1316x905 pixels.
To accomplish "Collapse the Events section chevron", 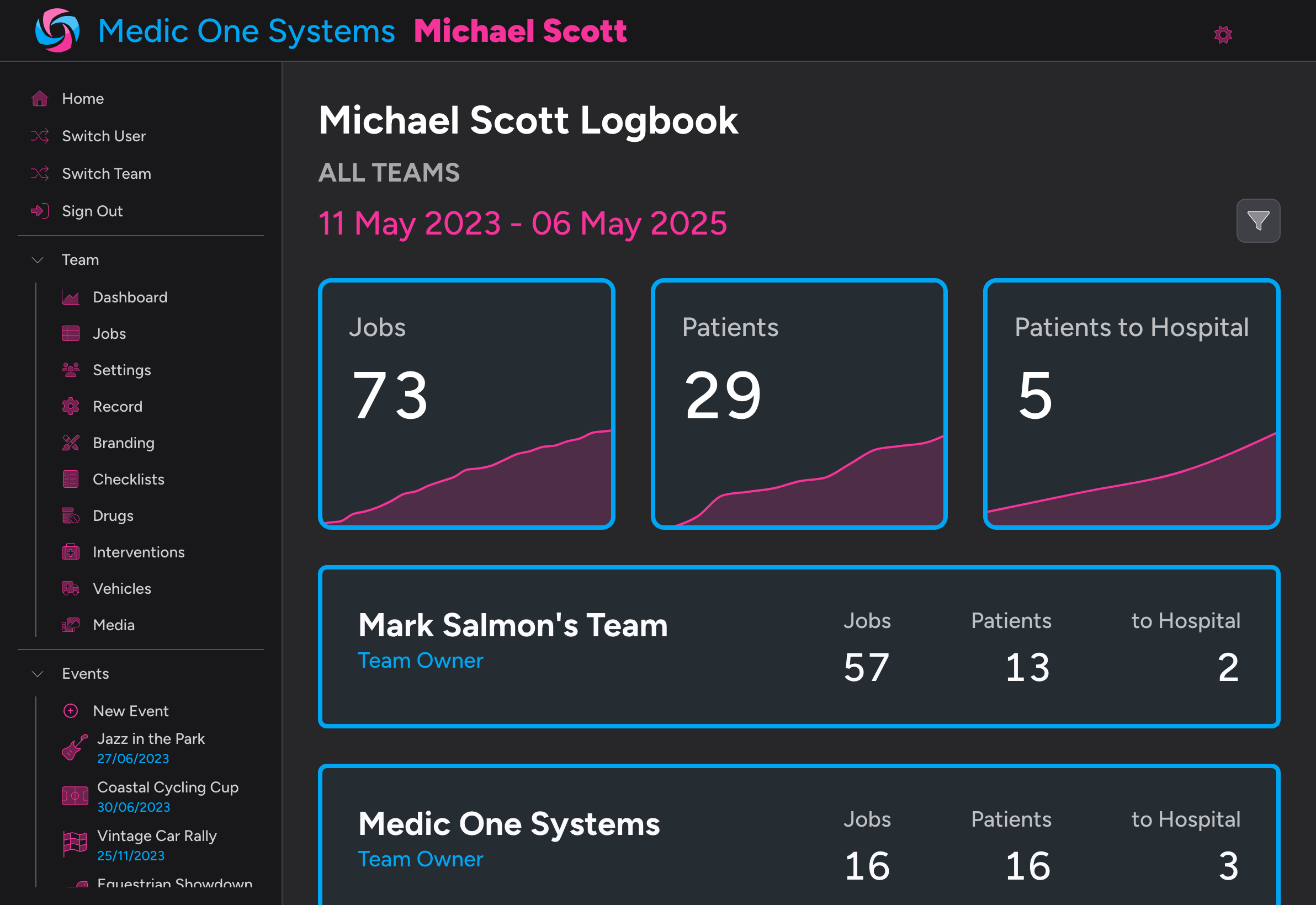I will point(37,674).
